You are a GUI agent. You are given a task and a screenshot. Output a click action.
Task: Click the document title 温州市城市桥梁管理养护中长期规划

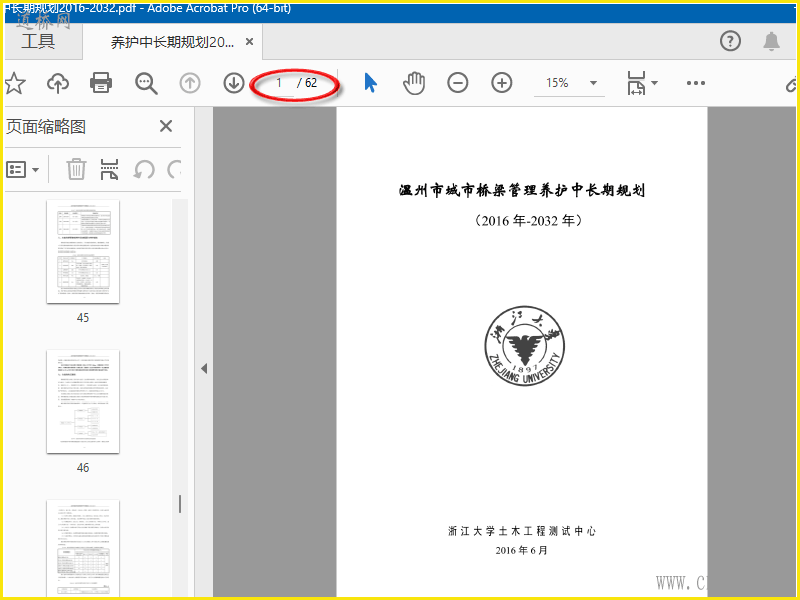[522, 190]
